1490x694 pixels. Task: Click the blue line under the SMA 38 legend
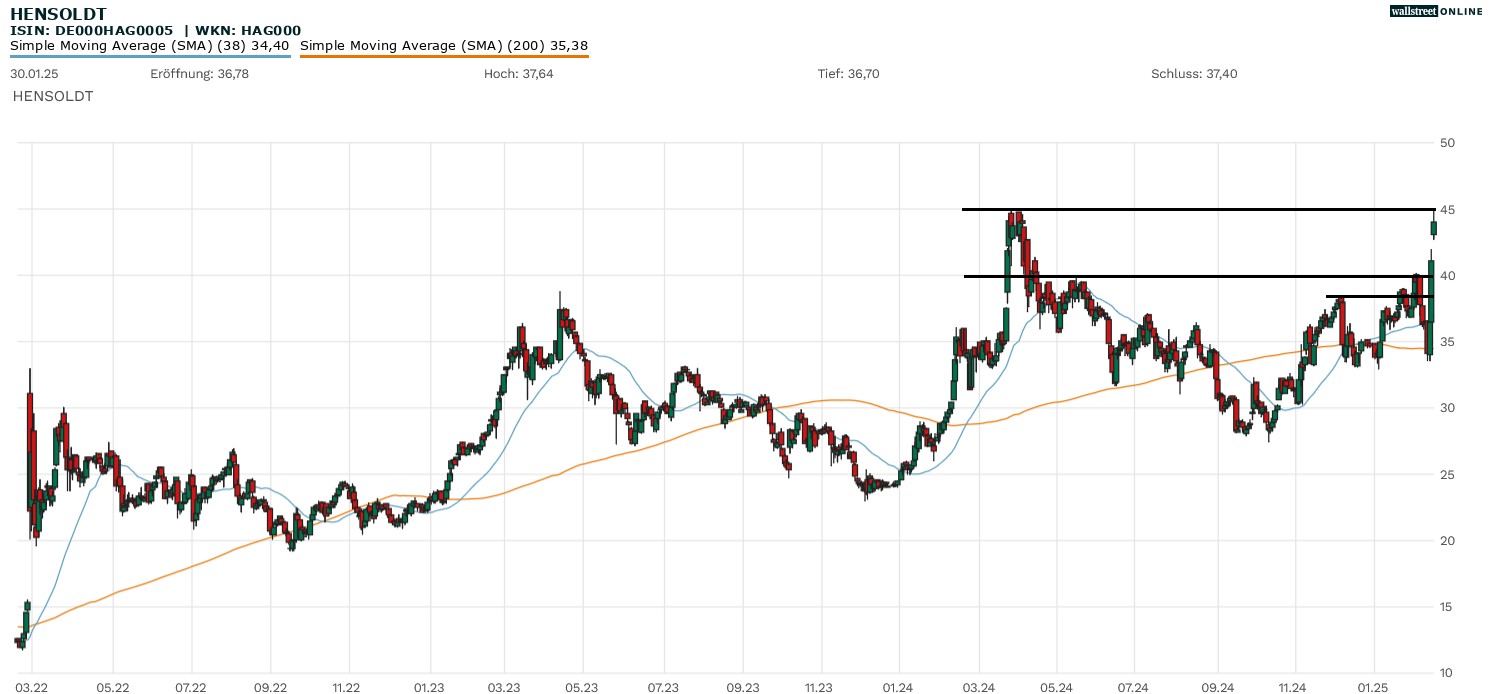(150, 56)
